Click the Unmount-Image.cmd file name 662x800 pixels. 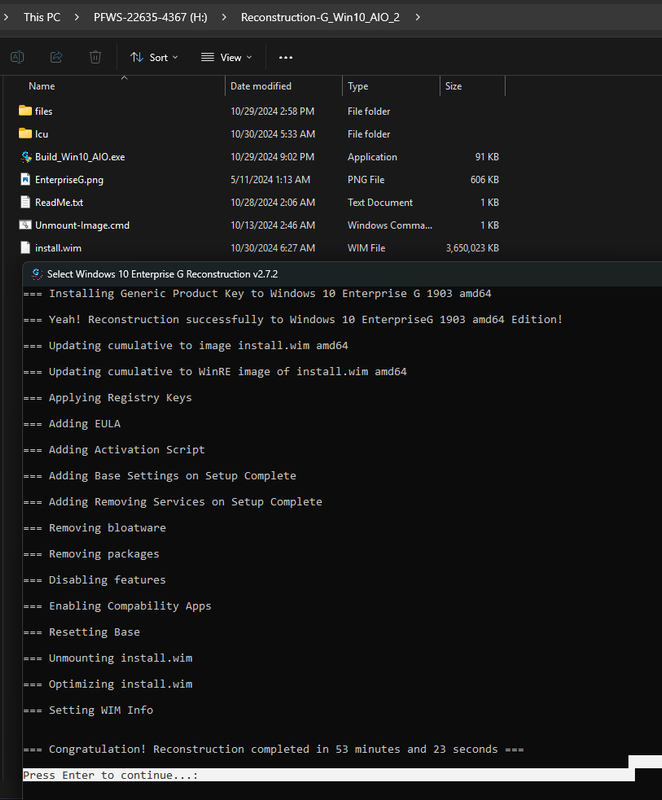pyautogui.click(x=82, y=226)
